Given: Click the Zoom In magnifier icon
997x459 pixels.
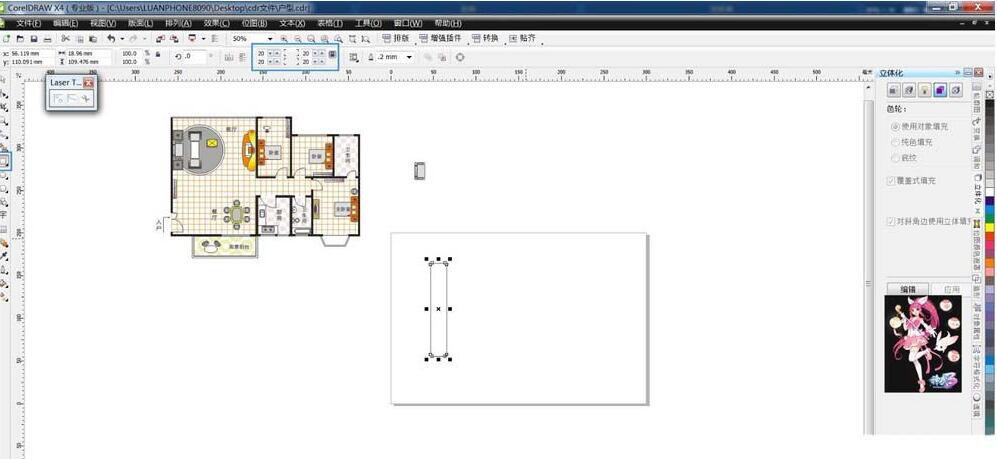Looking at the screenshot, I should 284,39.
